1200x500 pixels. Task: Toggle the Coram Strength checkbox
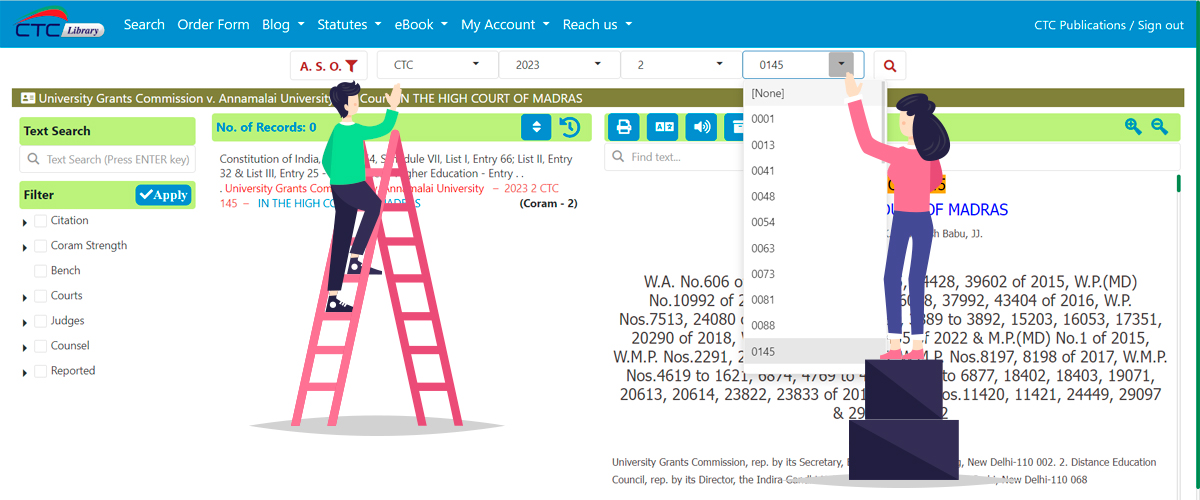pos(41,246)
